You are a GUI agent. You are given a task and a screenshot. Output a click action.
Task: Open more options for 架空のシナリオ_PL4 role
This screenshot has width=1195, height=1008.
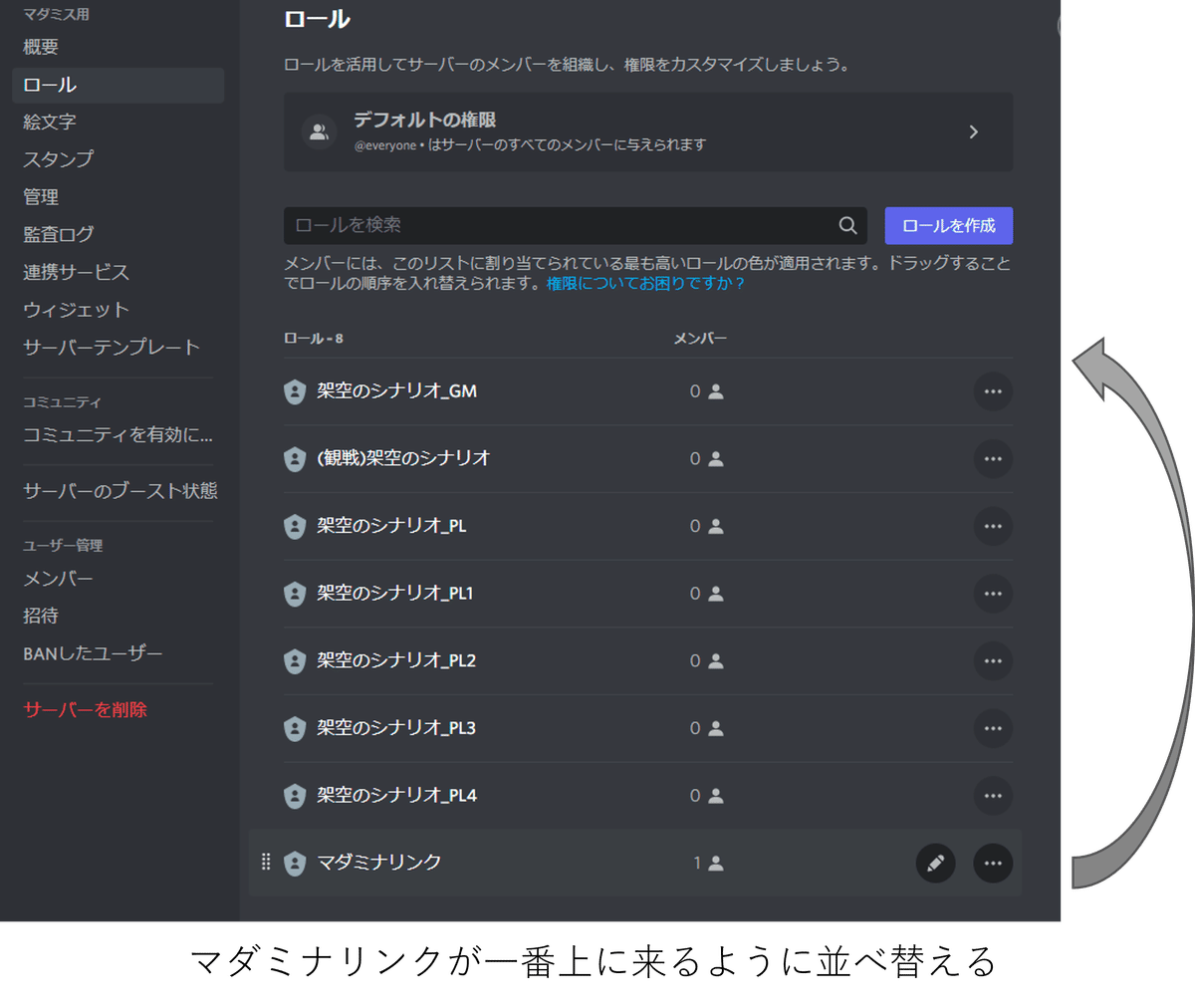993,796
